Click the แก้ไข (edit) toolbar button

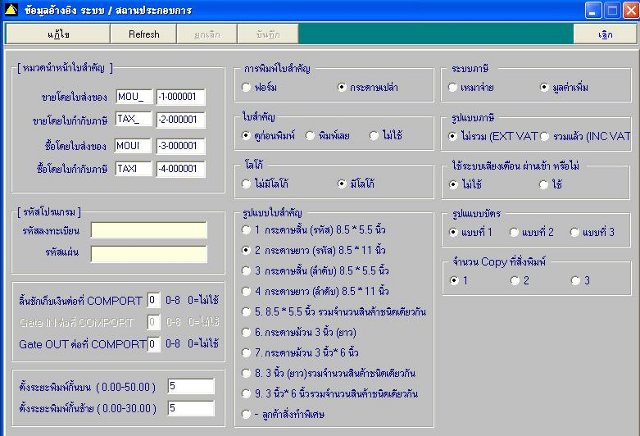pos(58,34)
